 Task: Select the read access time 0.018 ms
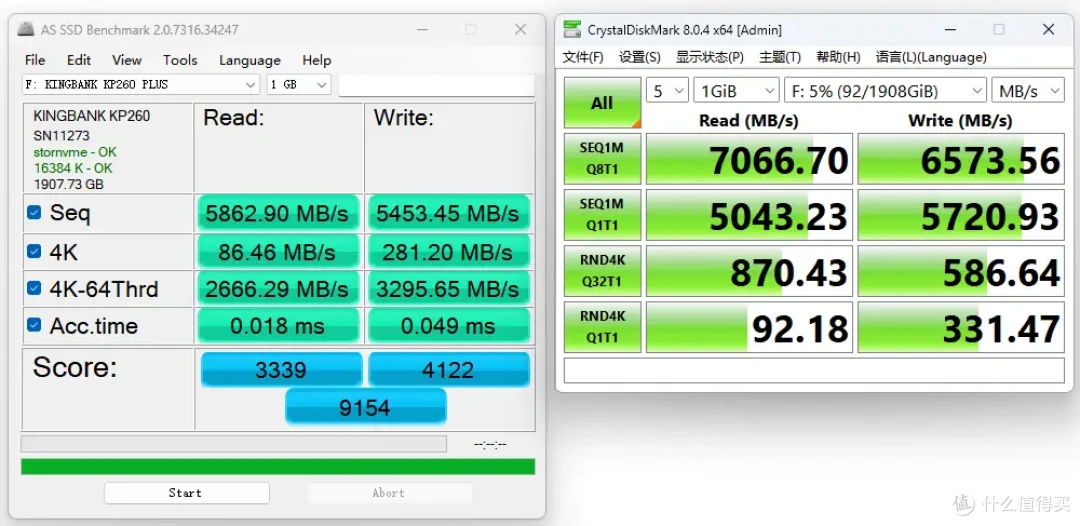[x=278, y=325]
